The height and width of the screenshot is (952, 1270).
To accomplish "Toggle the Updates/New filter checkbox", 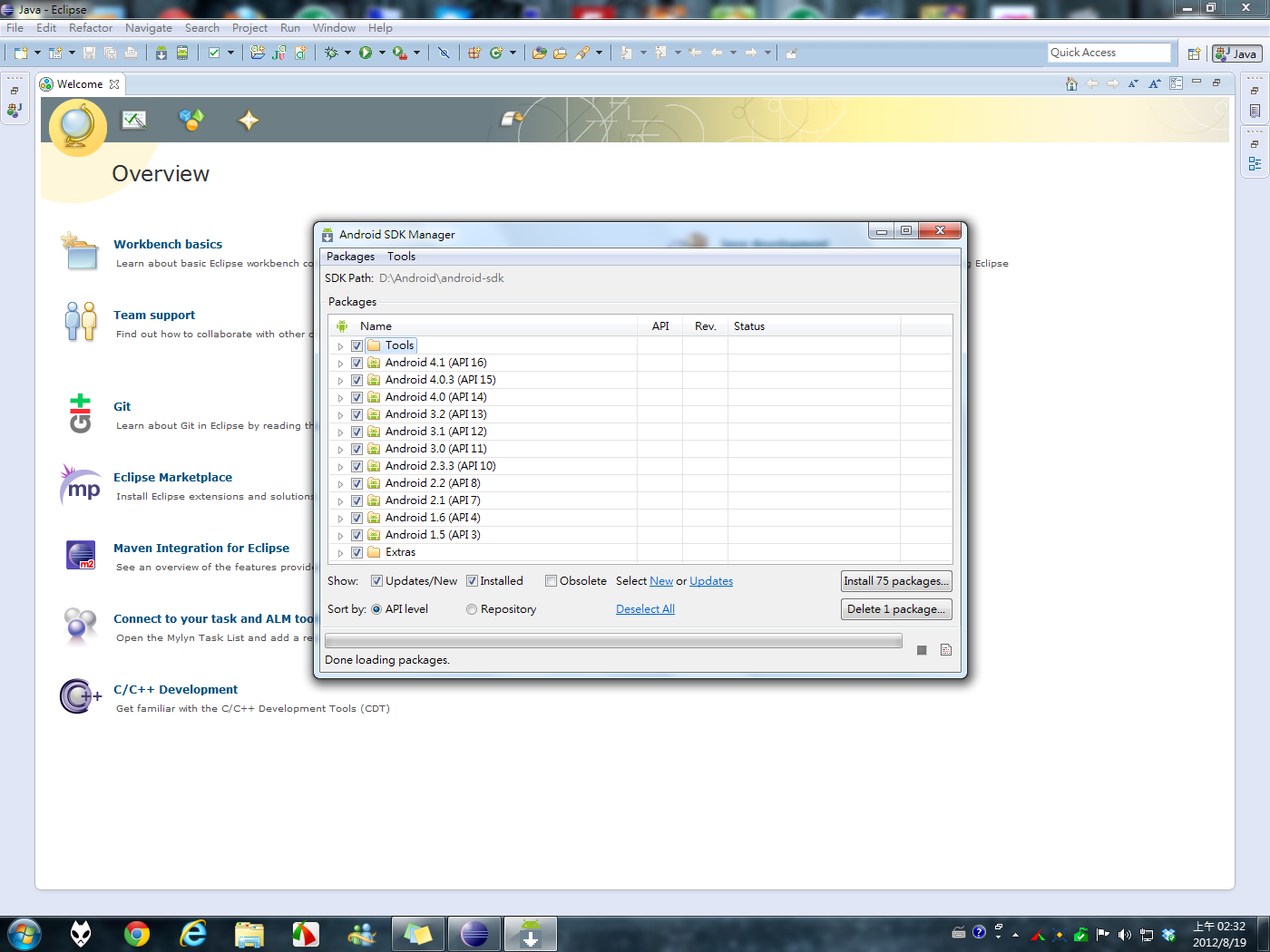I will coord(376,581).
